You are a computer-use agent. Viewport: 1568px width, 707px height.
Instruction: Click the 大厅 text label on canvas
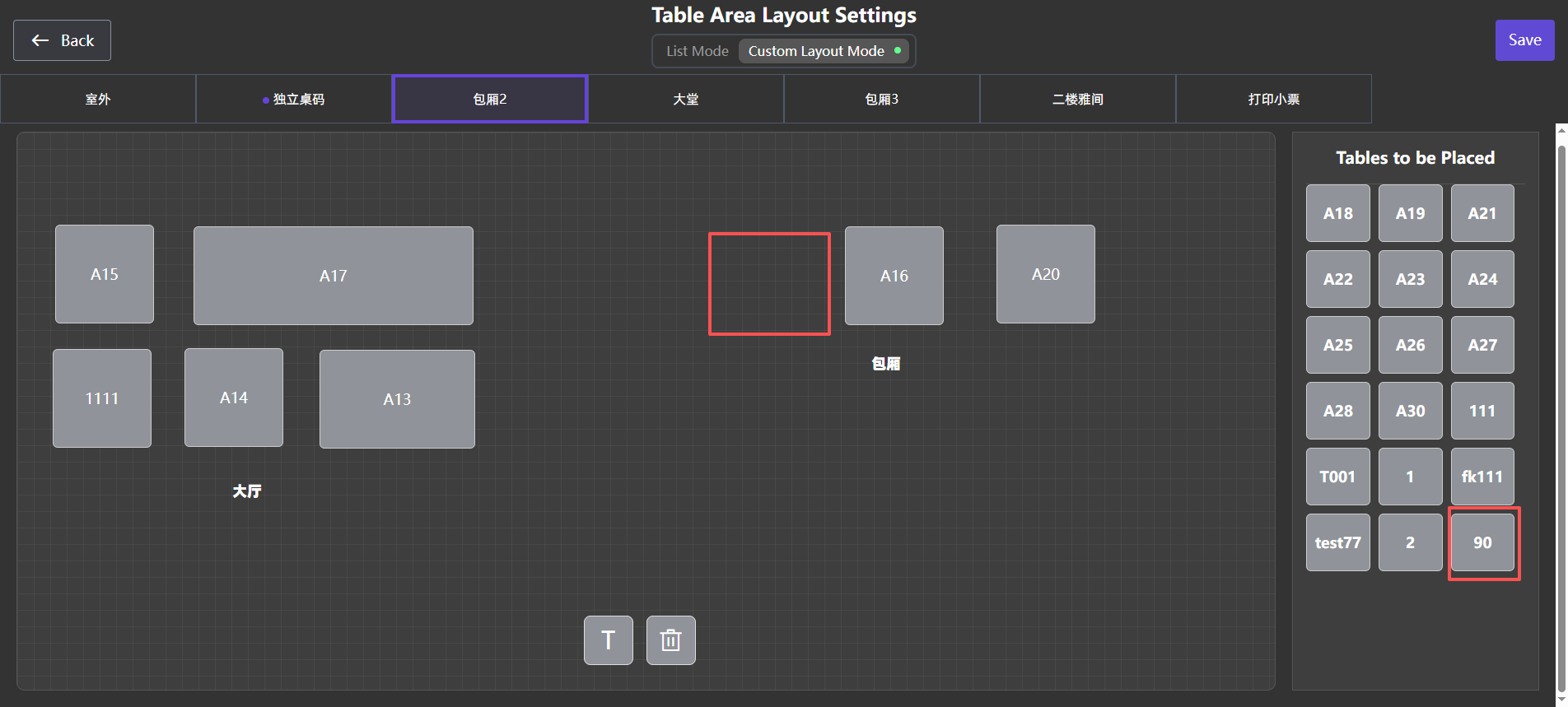pos(247,491)
